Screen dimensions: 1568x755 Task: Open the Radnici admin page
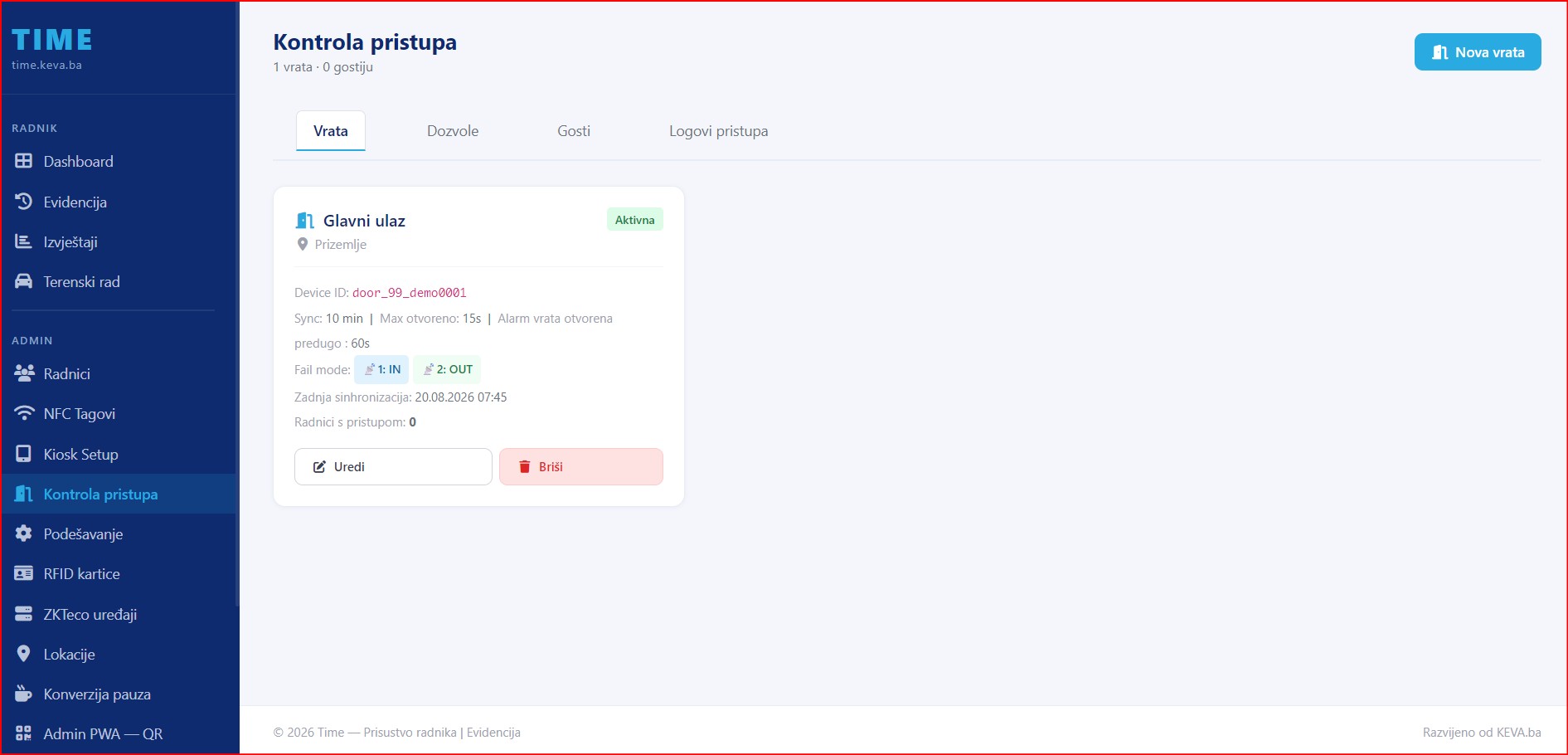tap(119, 373)
